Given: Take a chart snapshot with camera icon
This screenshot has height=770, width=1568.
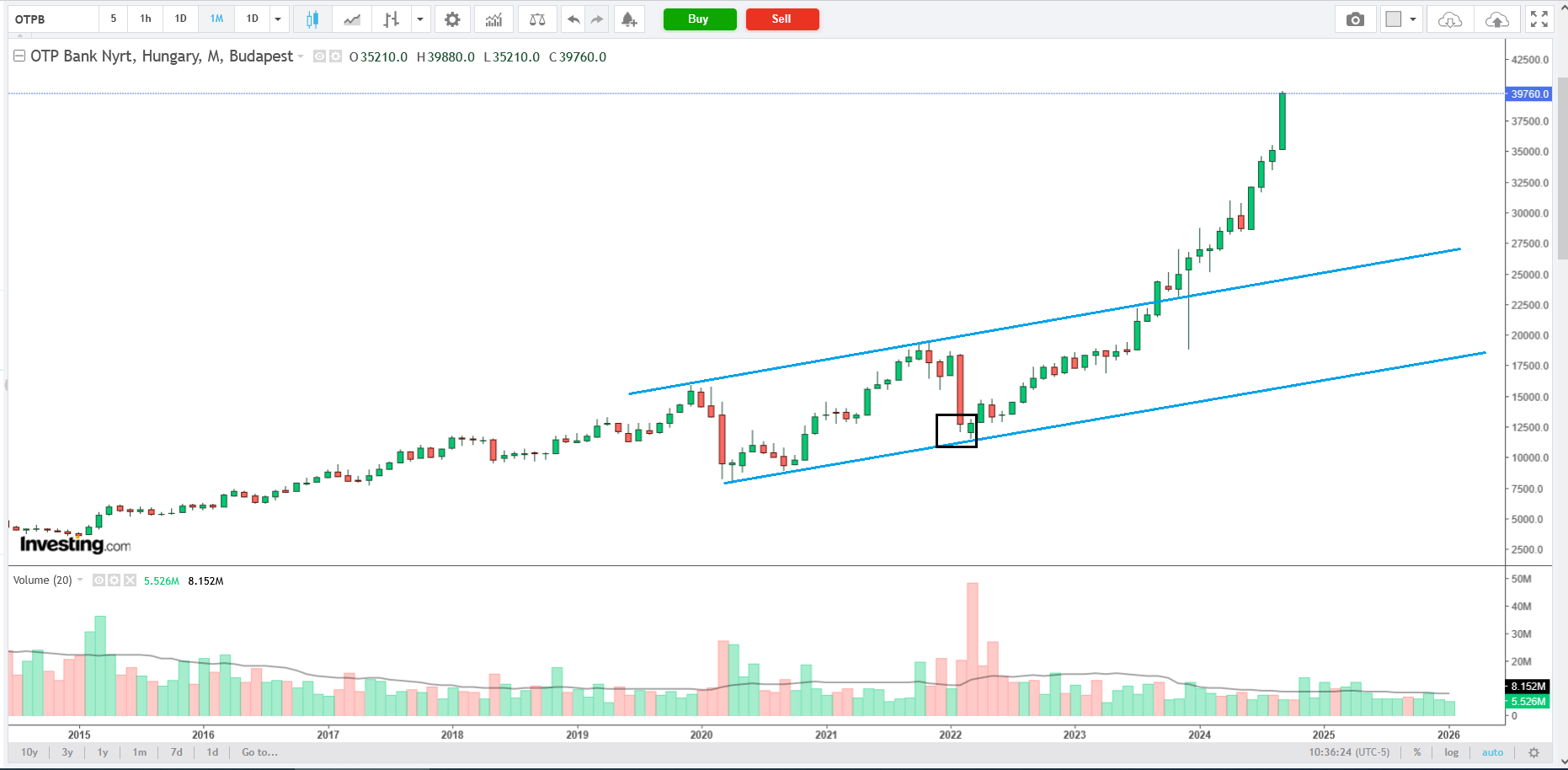Looking at the screenshot, I should (x=1355, y=19).
